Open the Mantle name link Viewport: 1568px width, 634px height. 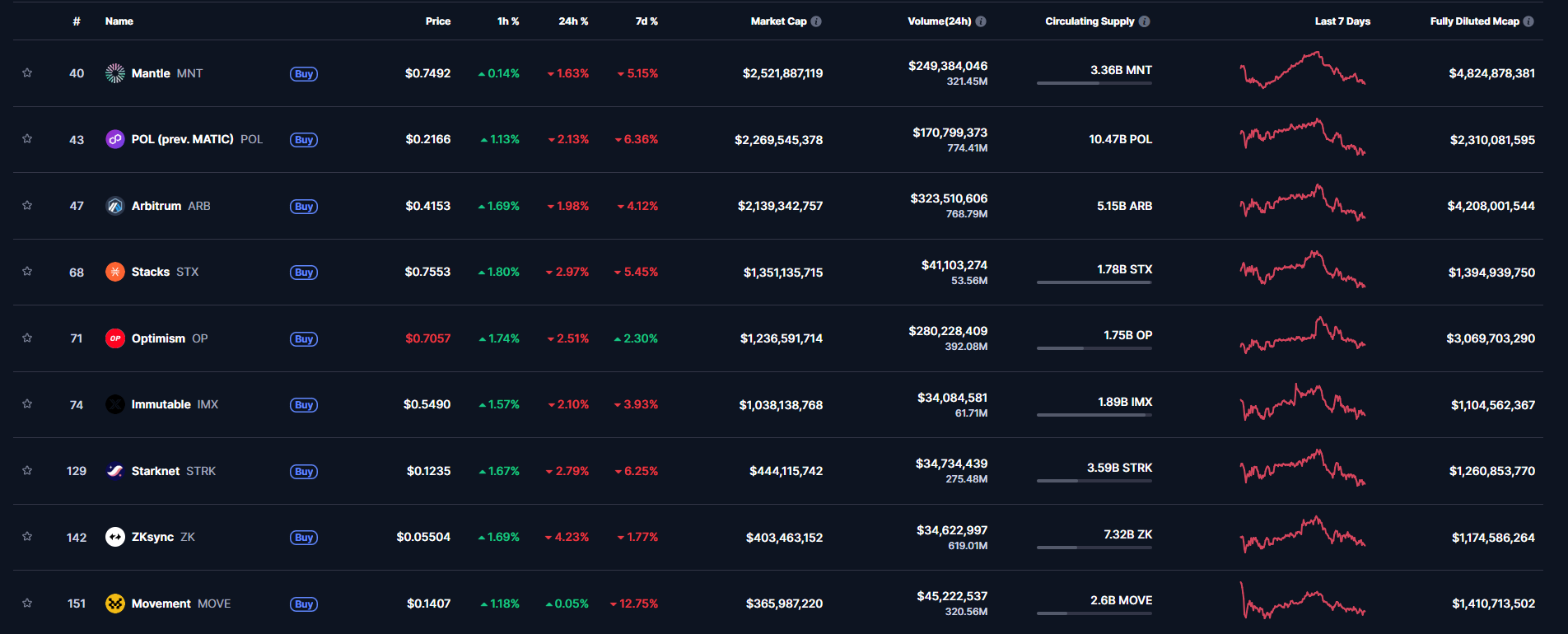tap(151, 73)
